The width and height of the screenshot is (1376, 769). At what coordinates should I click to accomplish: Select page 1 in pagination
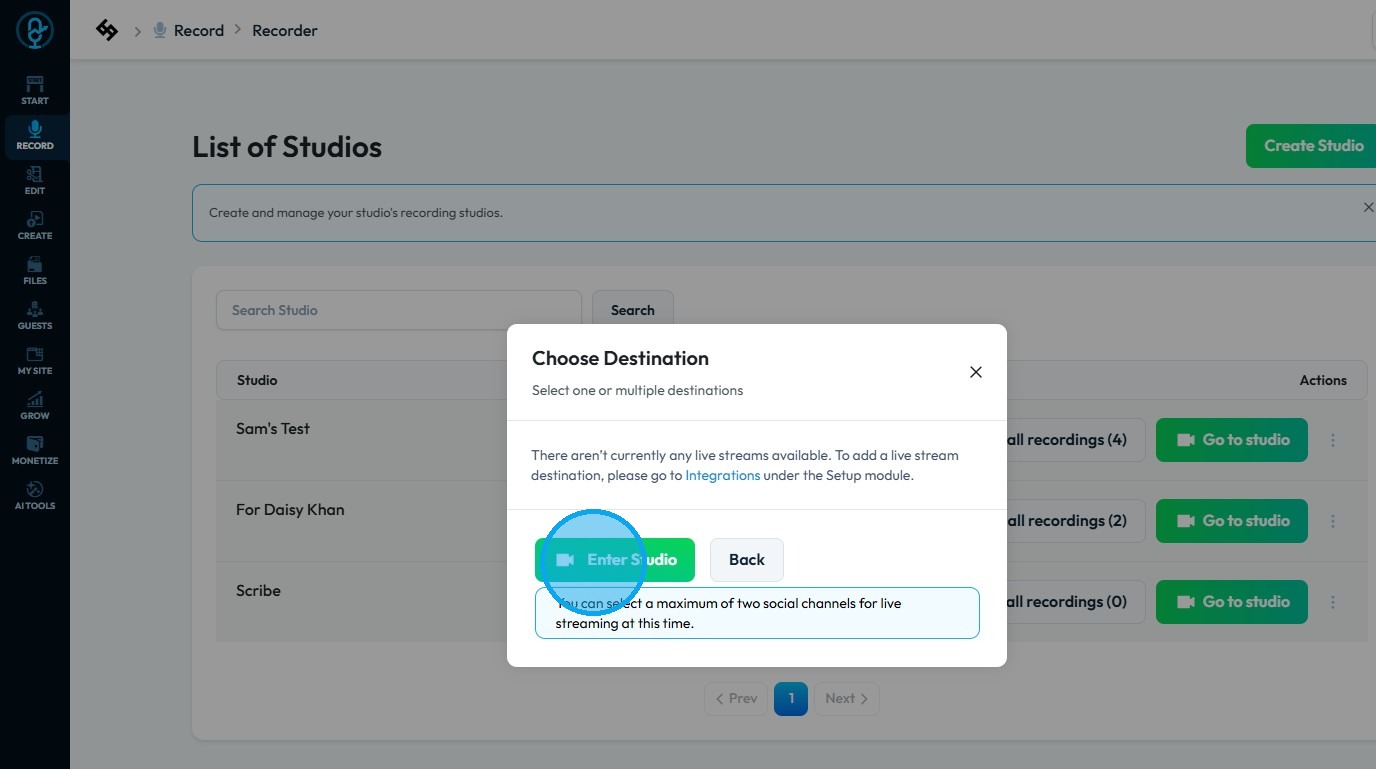[790, 699]
